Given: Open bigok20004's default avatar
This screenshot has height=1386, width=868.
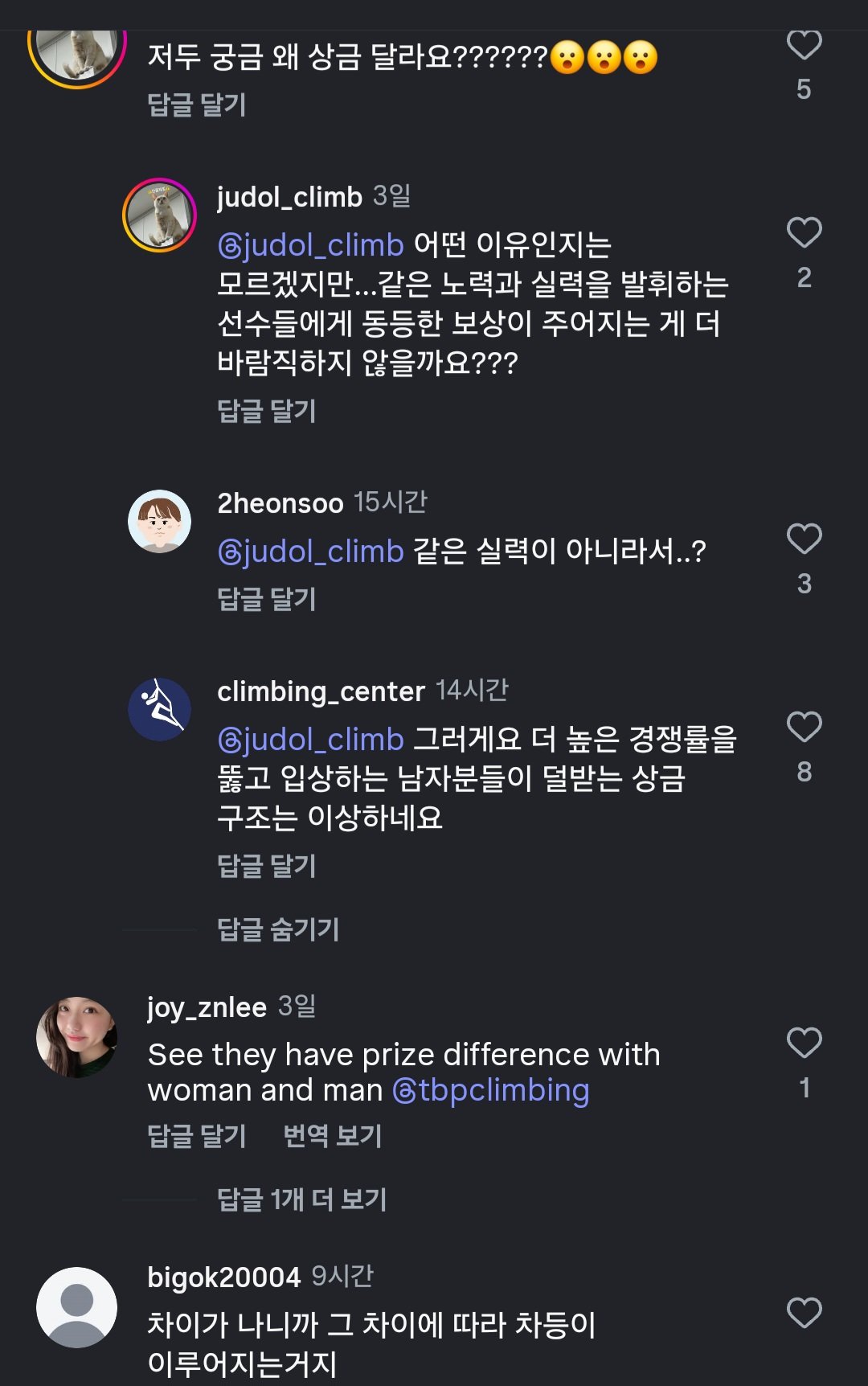Looking at the screenshot, I should click(x=77, y=1307).
